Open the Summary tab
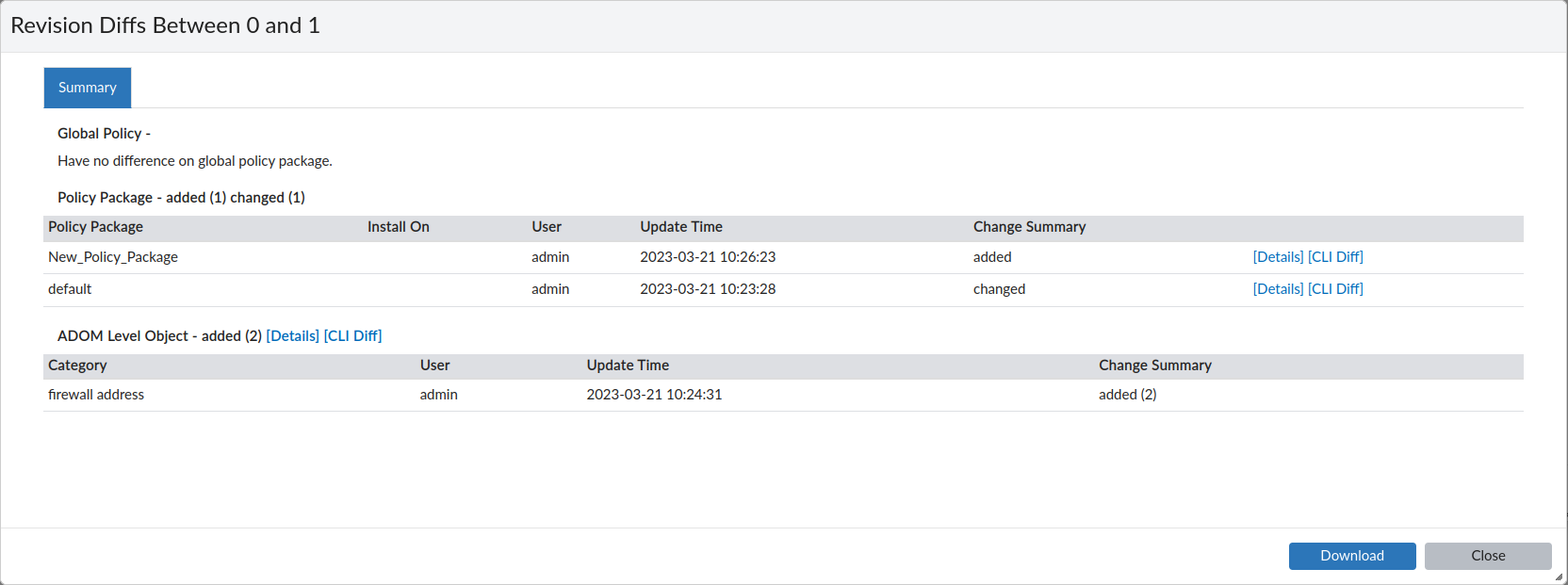 pyautogui.click(x=88, y=88)
